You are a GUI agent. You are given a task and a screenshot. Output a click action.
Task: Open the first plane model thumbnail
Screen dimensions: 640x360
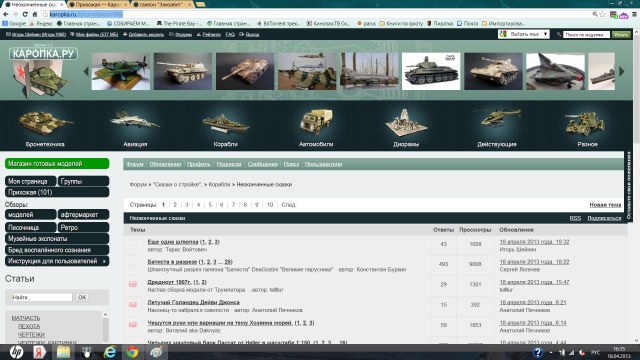121,71
